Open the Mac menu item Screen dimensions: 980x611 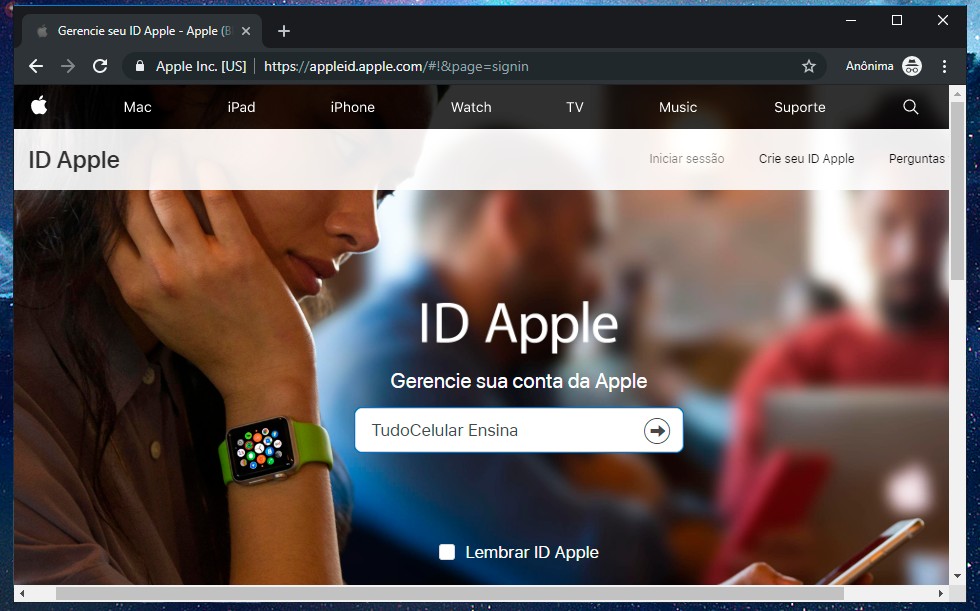tap(138, 107)
